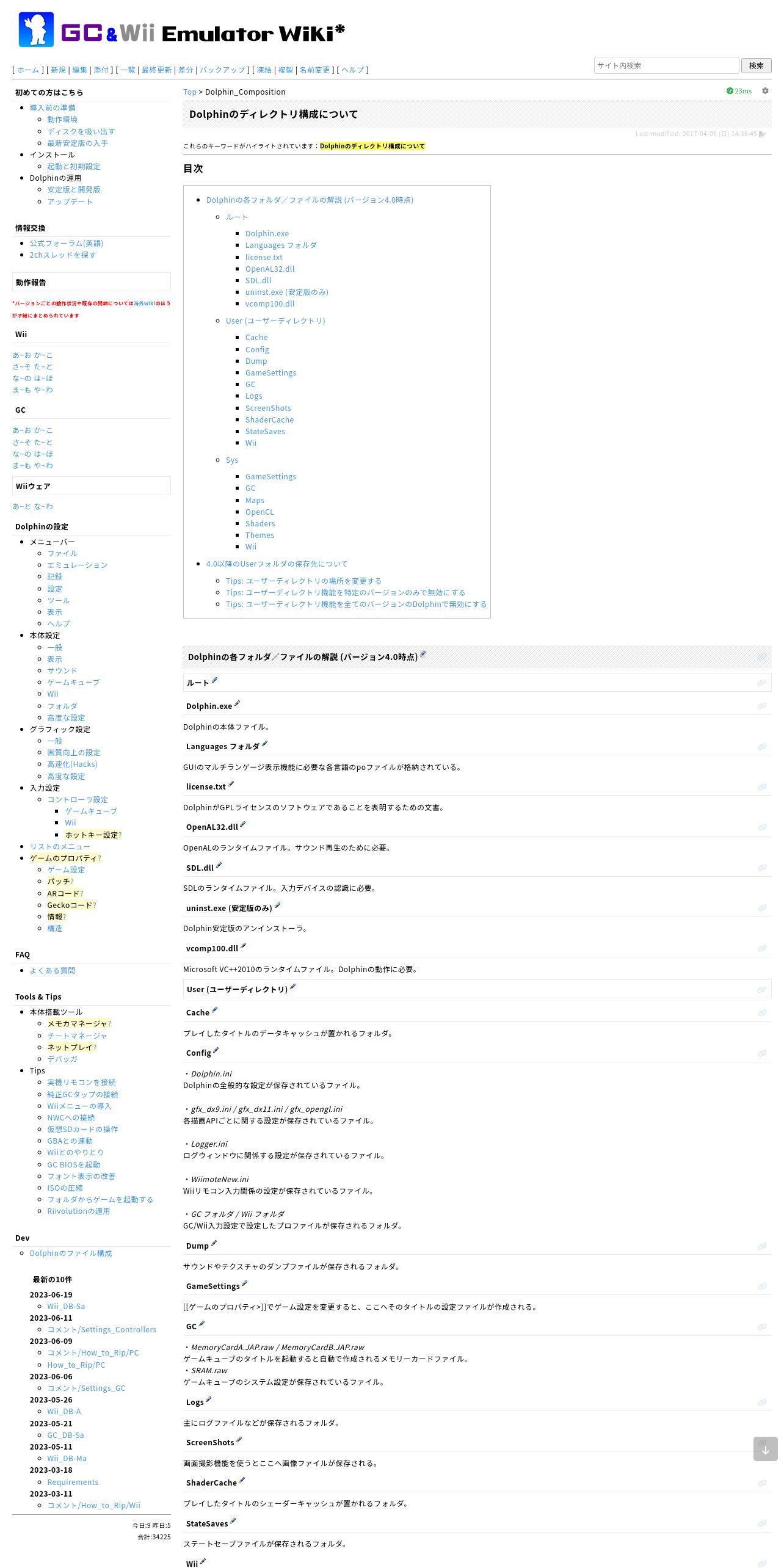784x1568 pixels.
Task: Open 導入前の準備 sidebar link
Action: [x=53, y=108]
